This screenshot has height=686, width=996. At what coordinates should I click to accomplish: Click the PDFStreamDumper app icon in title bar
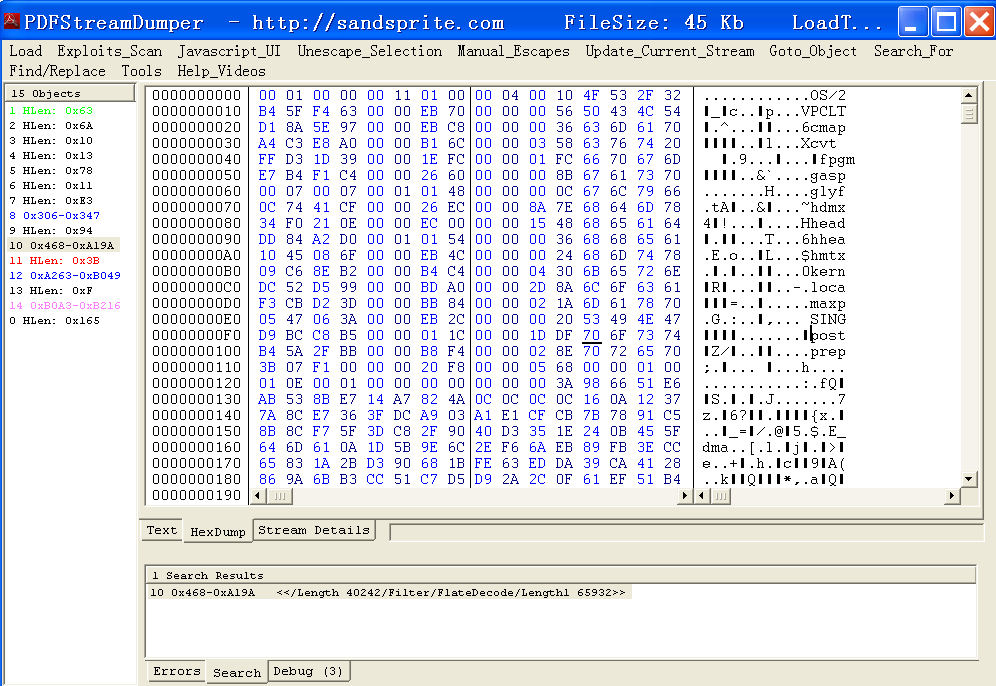point(11,22)
